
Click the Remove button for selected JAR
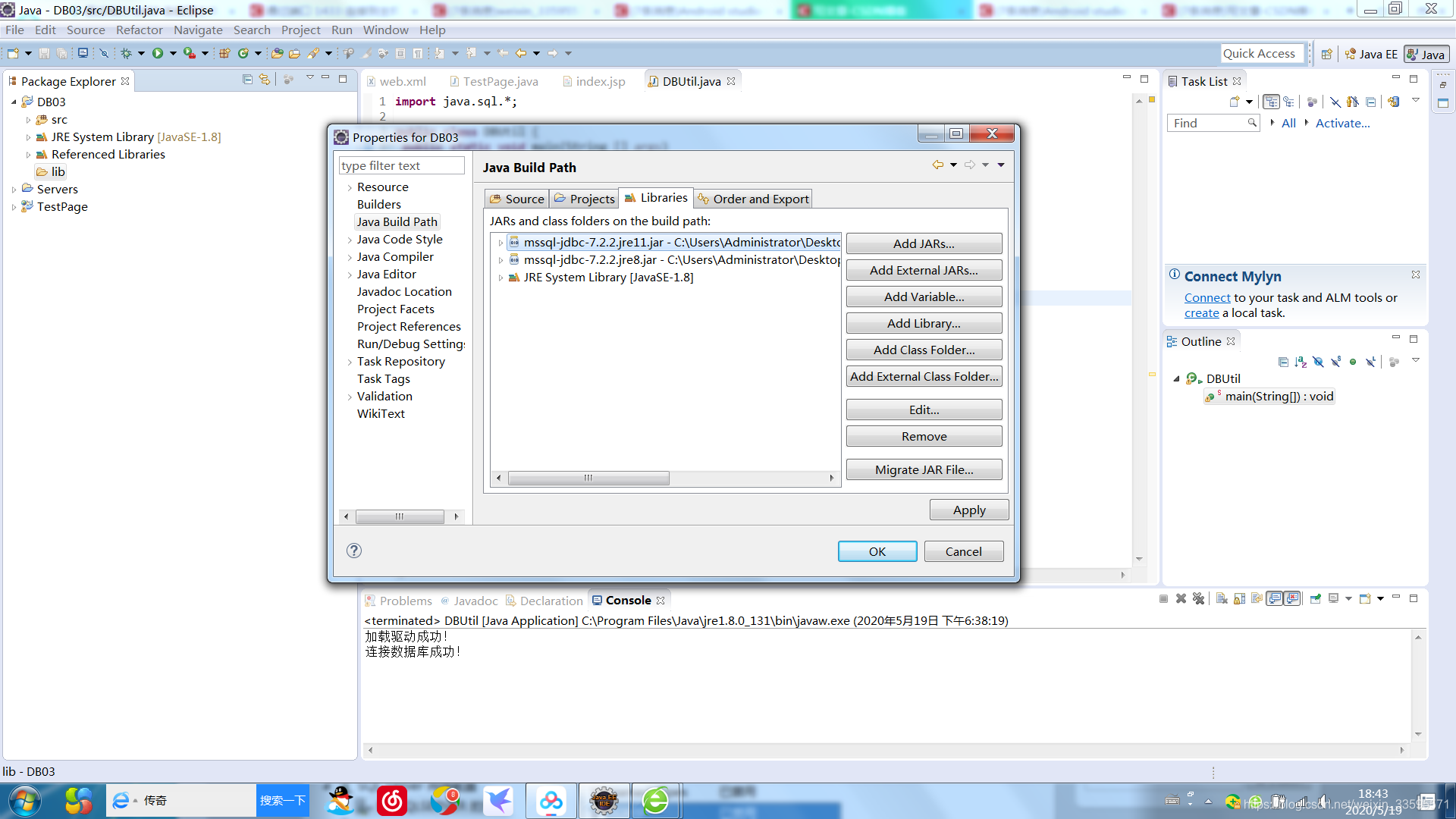coord(924,435)
